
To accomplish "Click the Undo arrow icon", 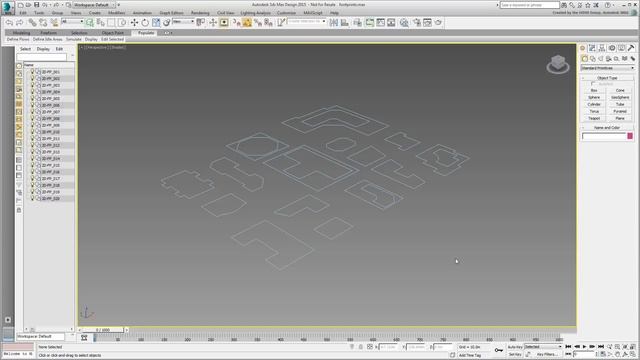I will pyautogui.click(x=9, y=23).
